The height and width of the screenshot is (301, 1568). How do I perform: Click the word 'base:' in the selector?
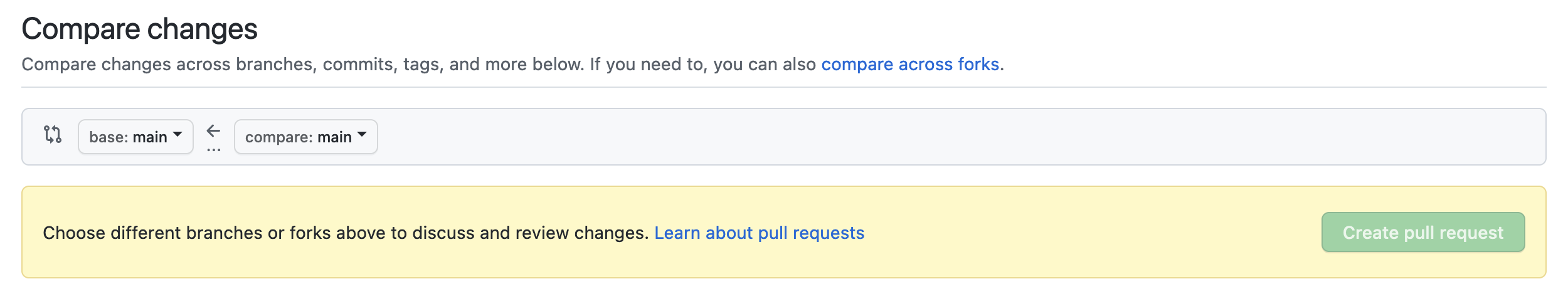pos(109,137)
